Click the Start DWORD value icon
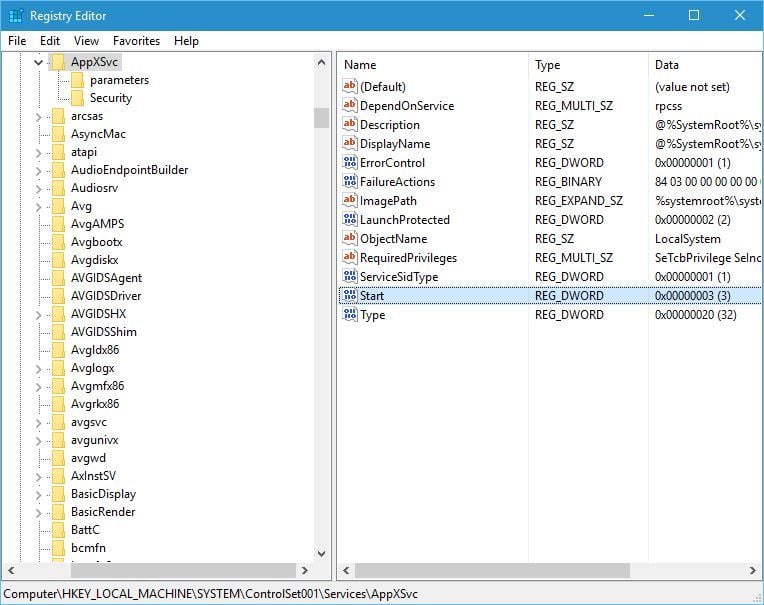 click(349, 296)
